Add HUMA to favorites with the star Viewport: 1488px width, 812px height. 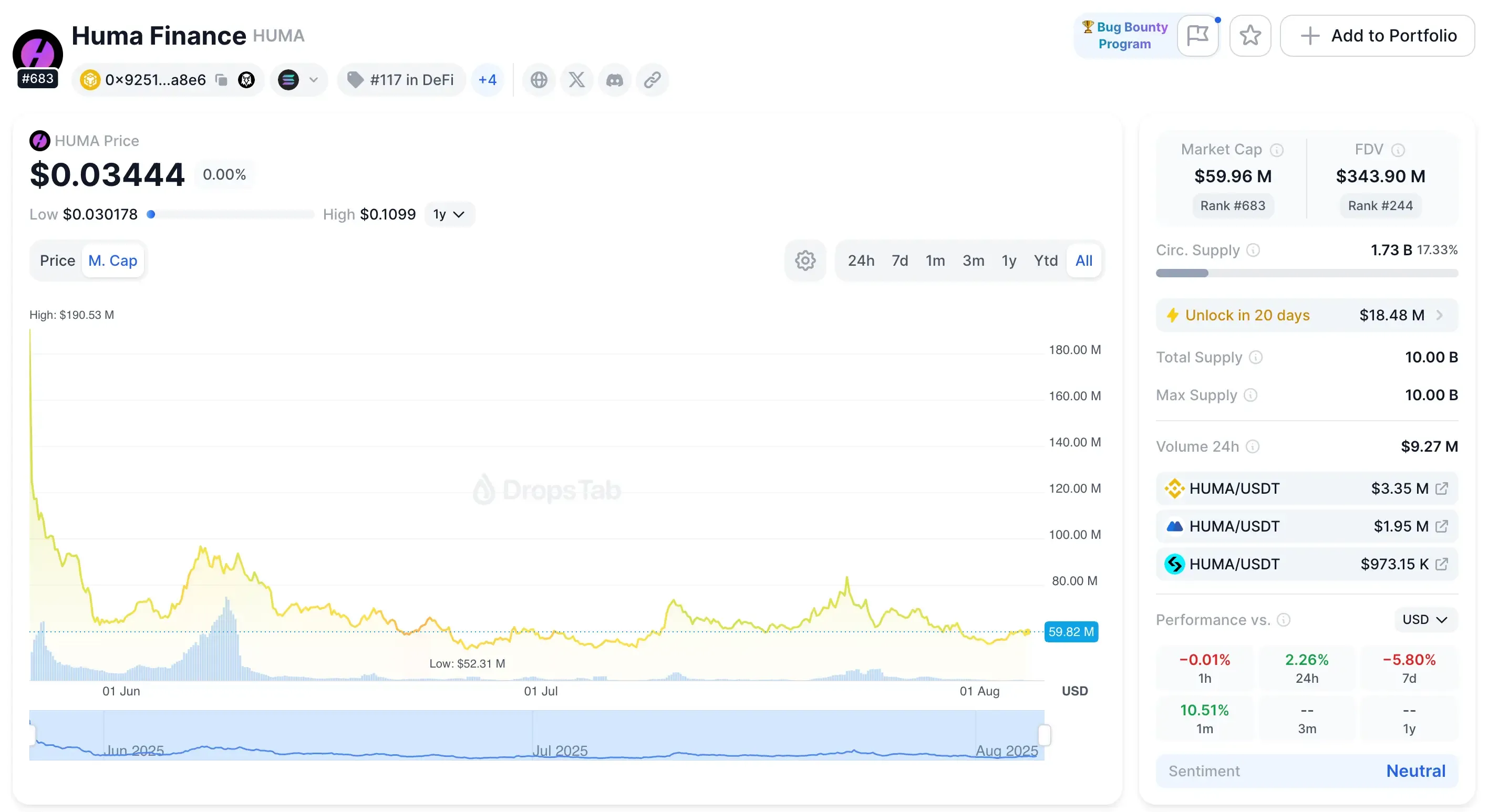pyautogui.click(x=1250, y=35)
